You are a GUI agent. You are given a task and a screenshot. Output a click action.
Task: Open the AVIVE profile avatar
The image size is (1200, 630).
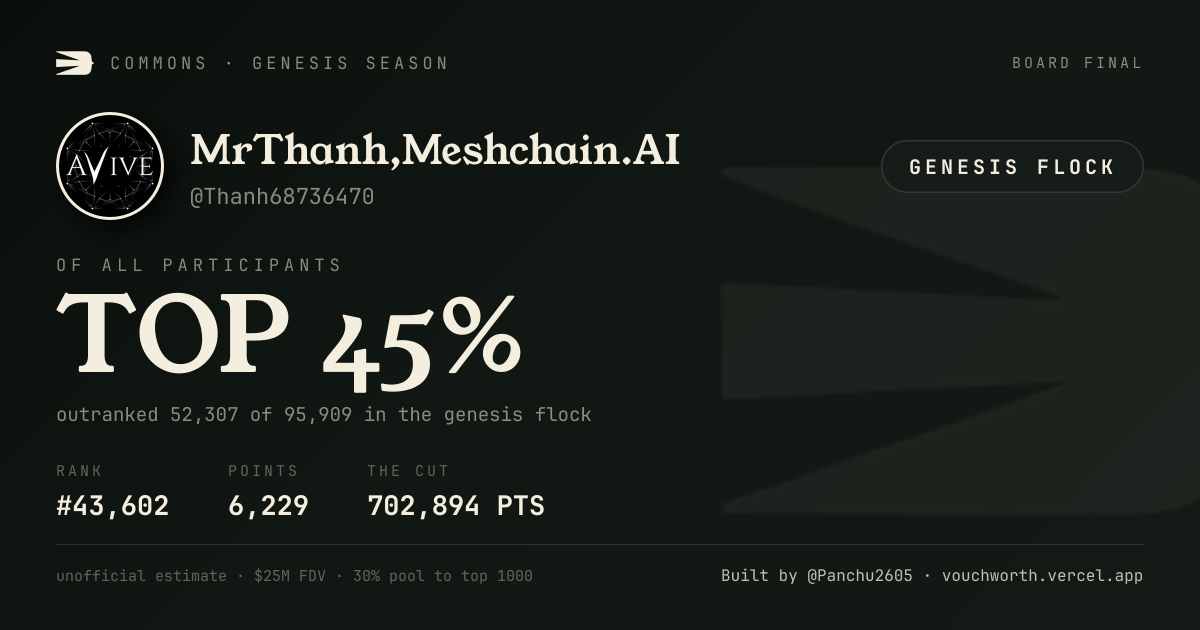click(110, 166)
